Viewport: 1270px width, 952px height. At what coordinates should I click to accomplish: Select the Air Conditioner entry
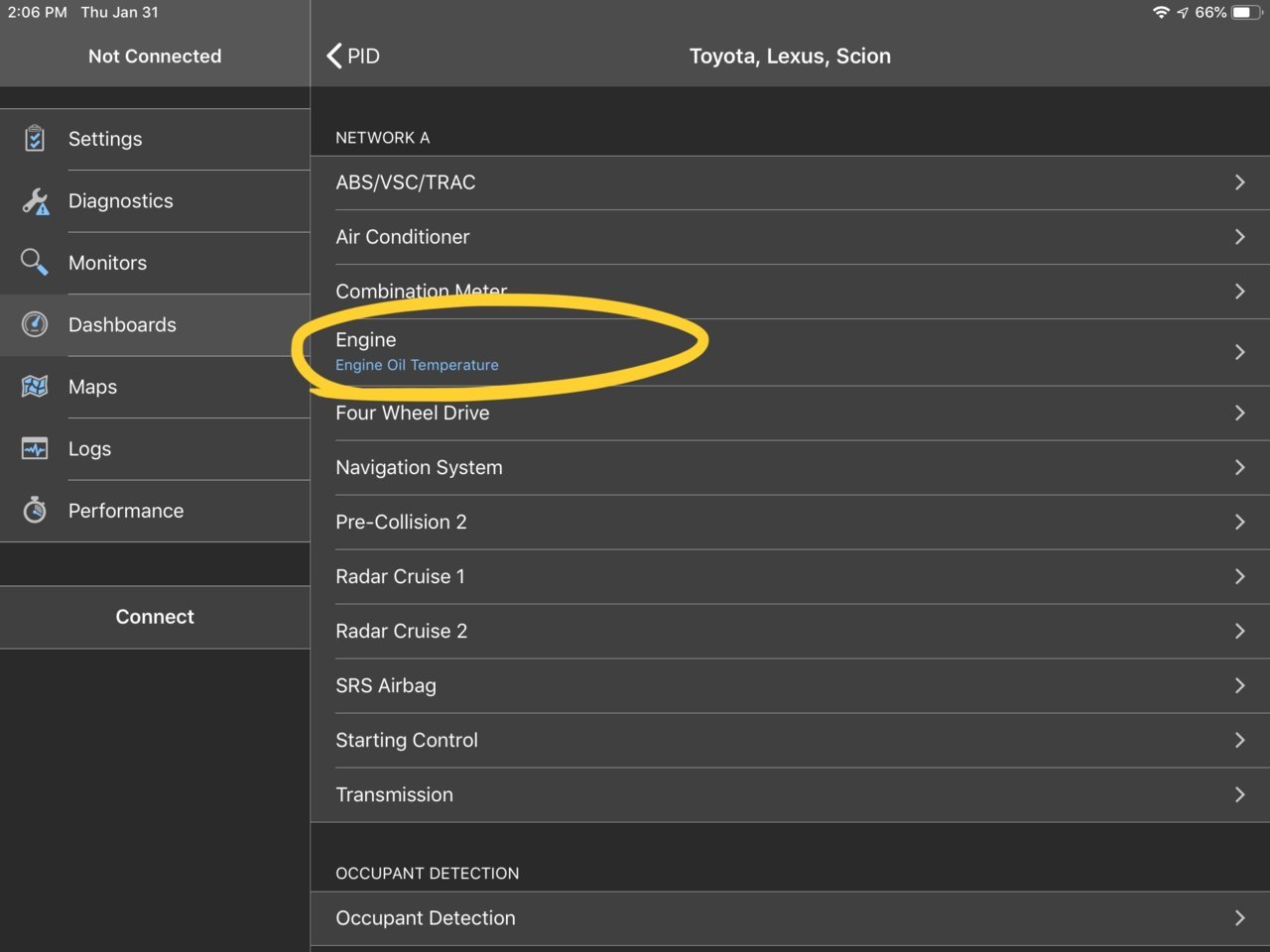790,237
